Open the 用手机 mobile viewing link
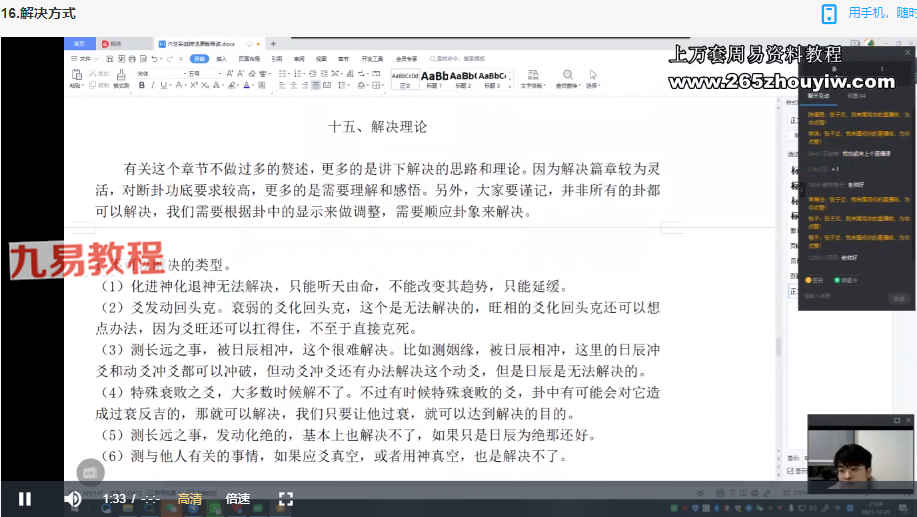The height and width of the screenshot is (517, 917). point(880,13)
